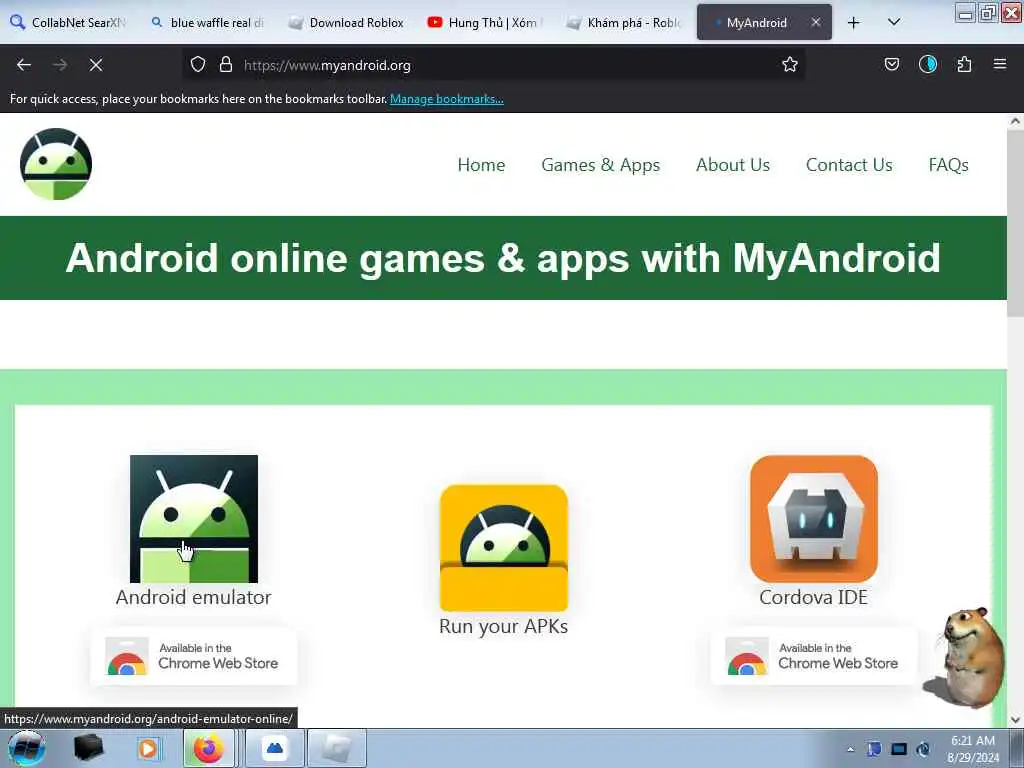
Task: Open Firefox application hamburger menu
Action: click(x=1000, y=64)
